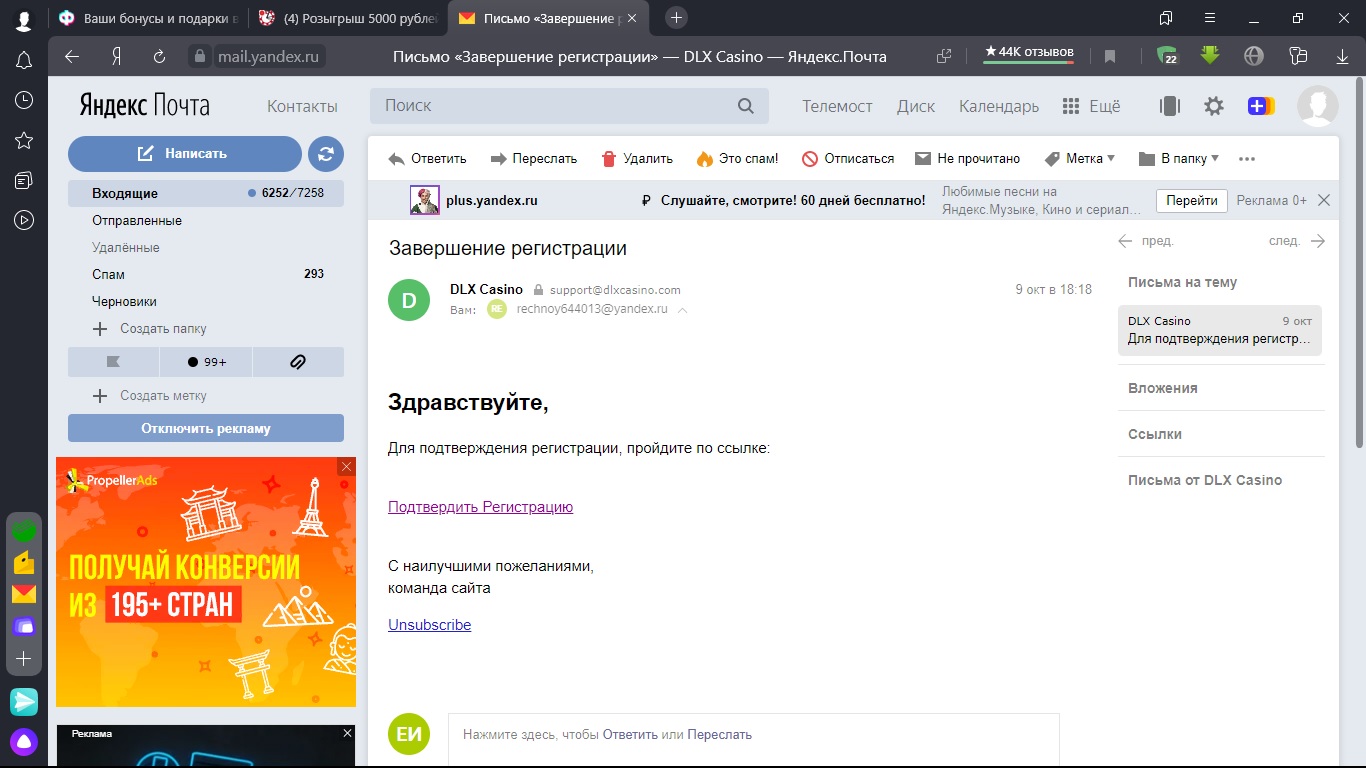Open Yandex Mail settings gear
Screen dimensions: 1366x768
pyautogui.click(x=1213, y=105)
